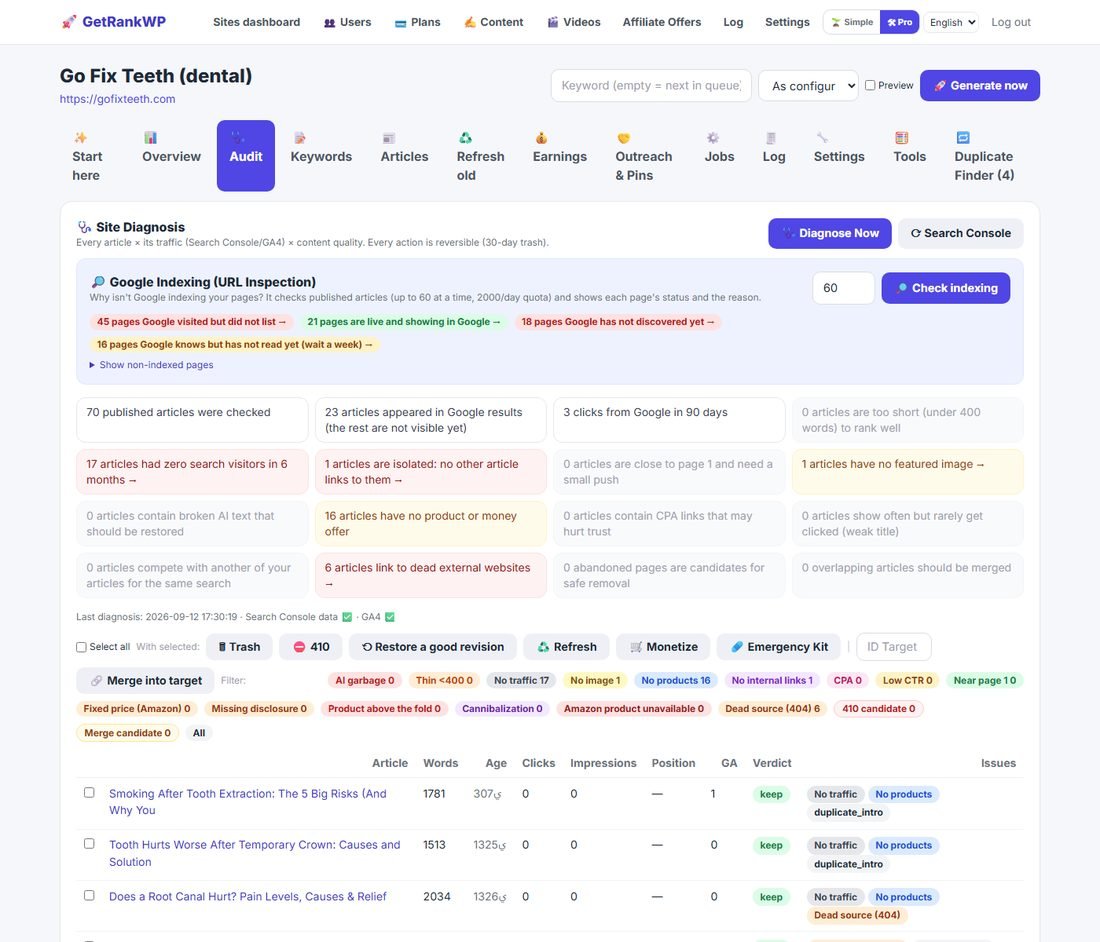Screen dimensions: 1100x942
Task: Select the Smoking After Tooth Extraction row checkbox
Action: coord(89,793)
